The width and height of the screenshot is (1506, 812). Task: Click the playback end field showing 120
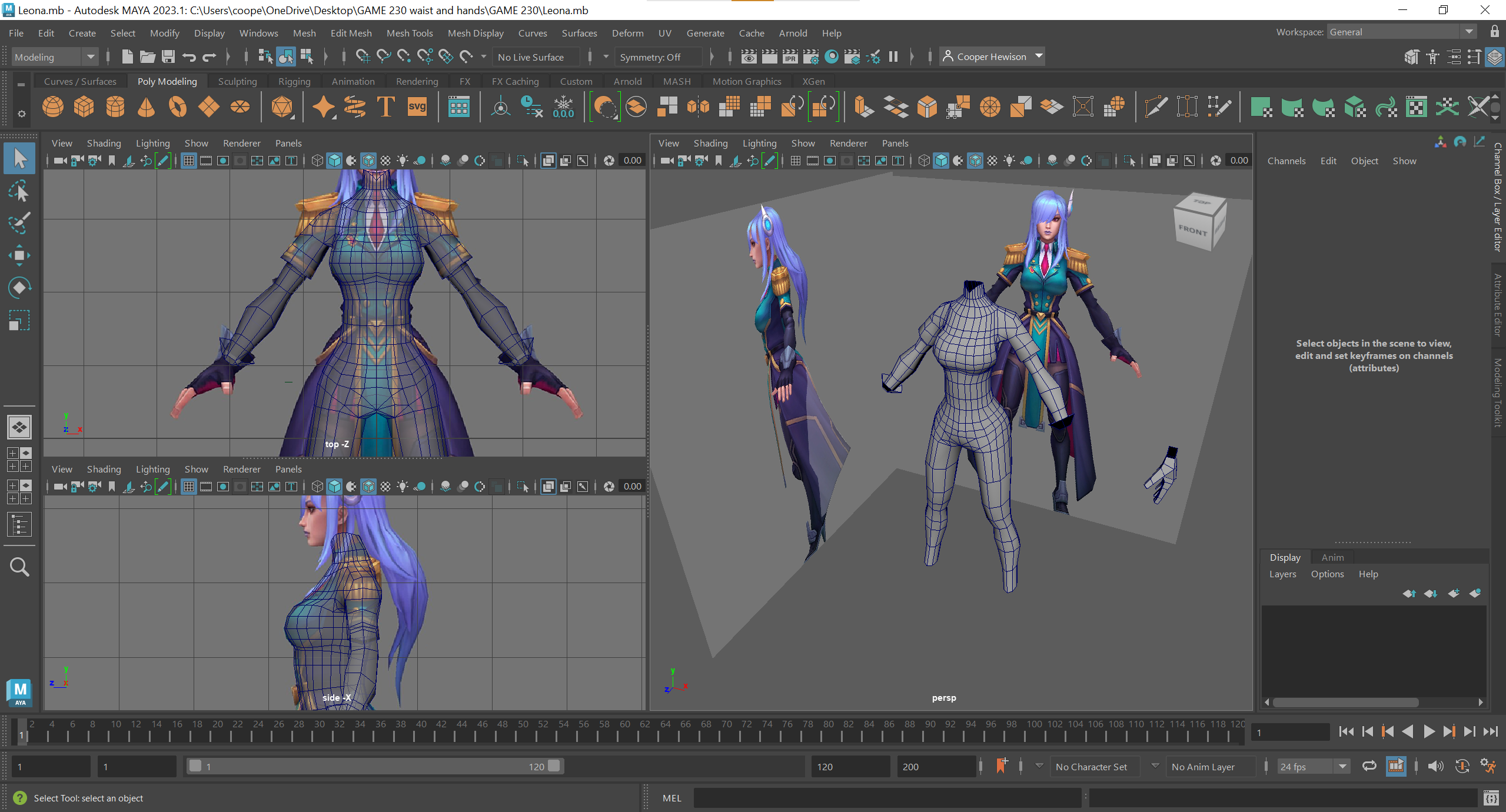(x=850, y=767)
